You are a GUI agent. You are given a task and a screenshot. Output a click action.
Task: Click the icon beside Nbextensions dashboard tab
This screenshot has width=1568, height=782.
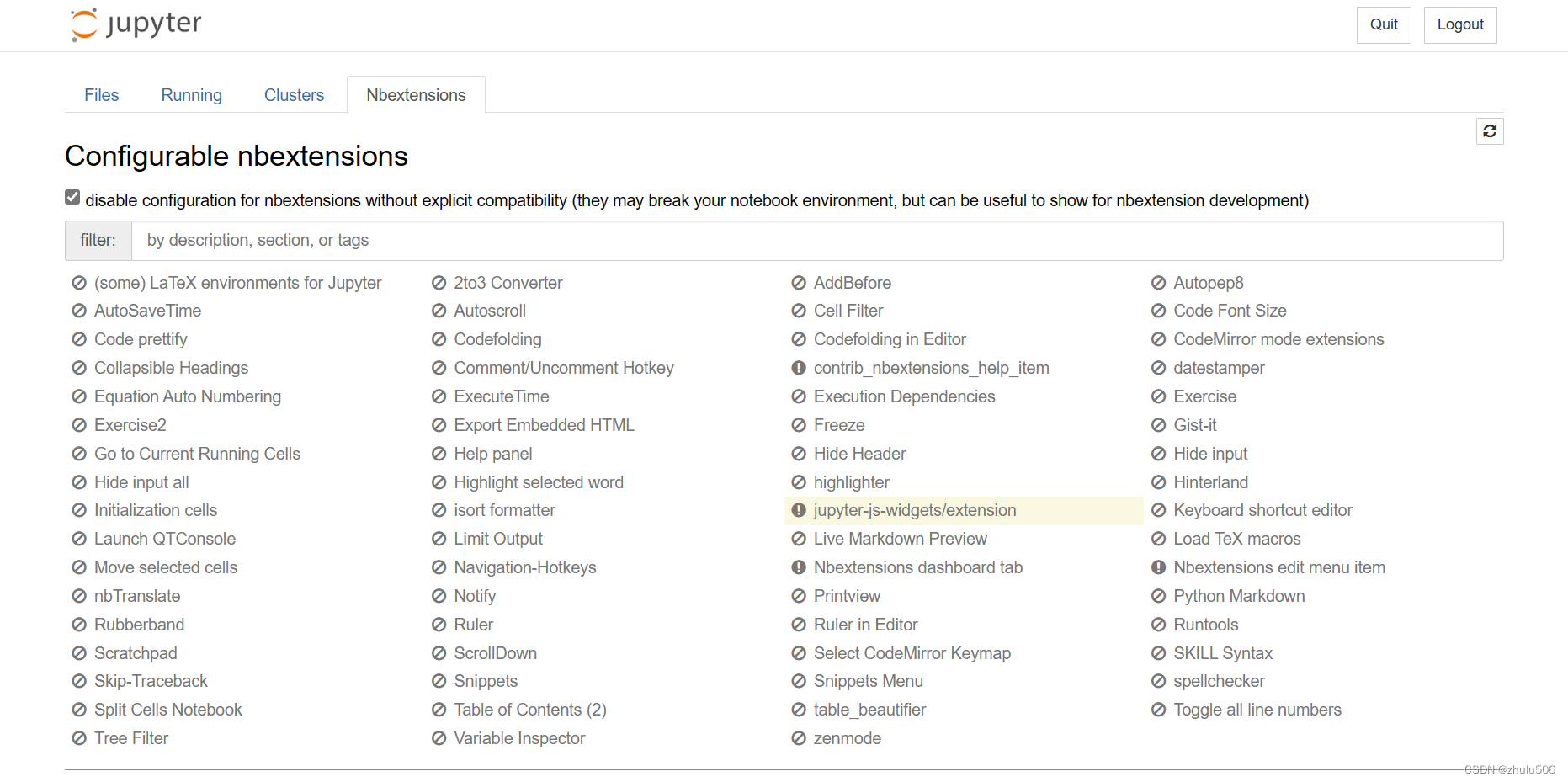coord(799,567)
